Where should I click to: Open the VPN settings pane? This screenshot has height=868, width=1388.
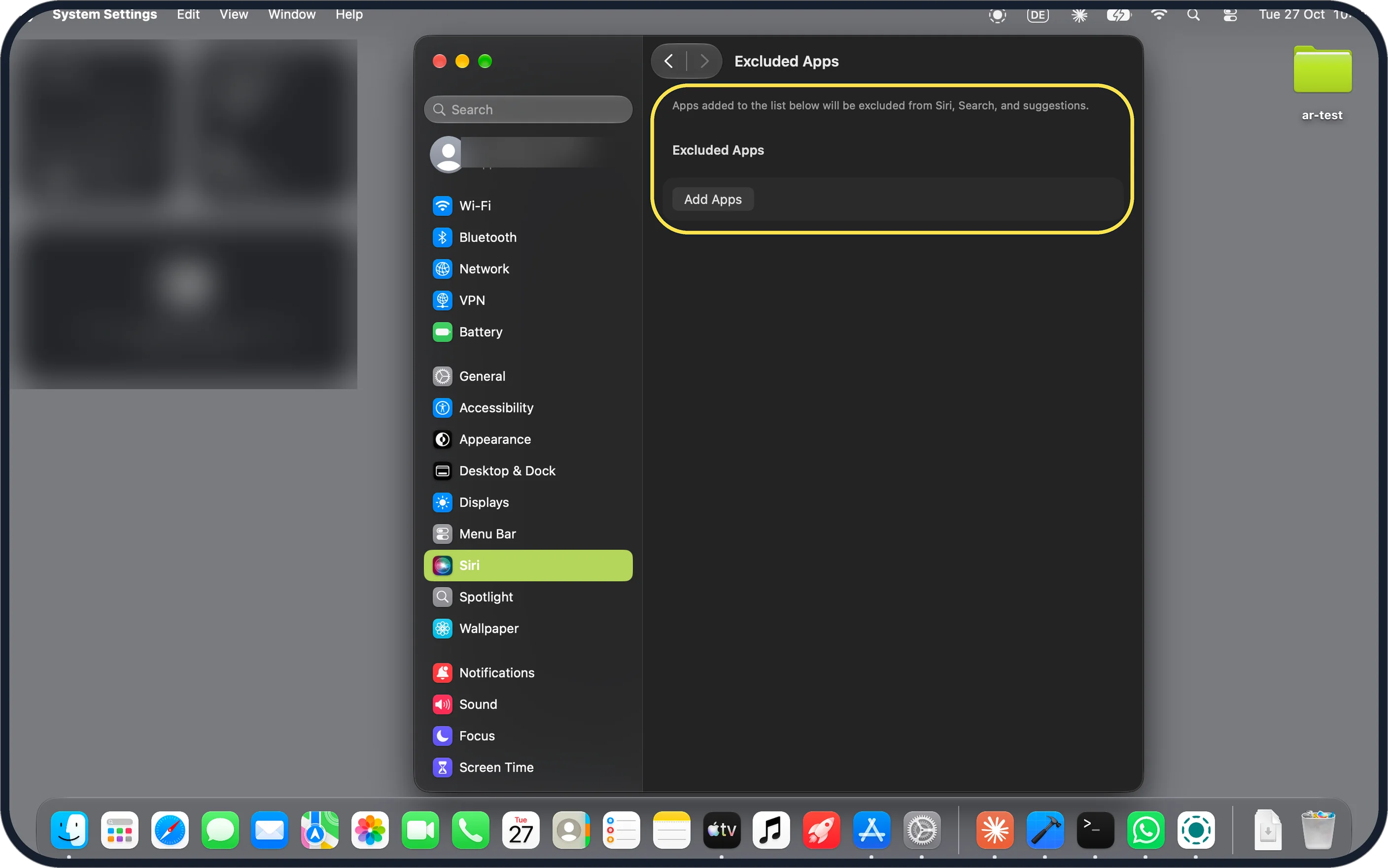528,300
